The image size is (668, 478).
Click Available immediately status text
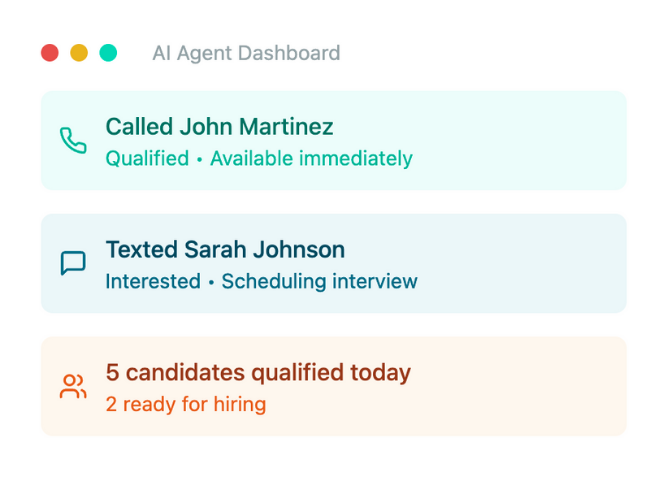pyautogui.click(x=311, y=159)
